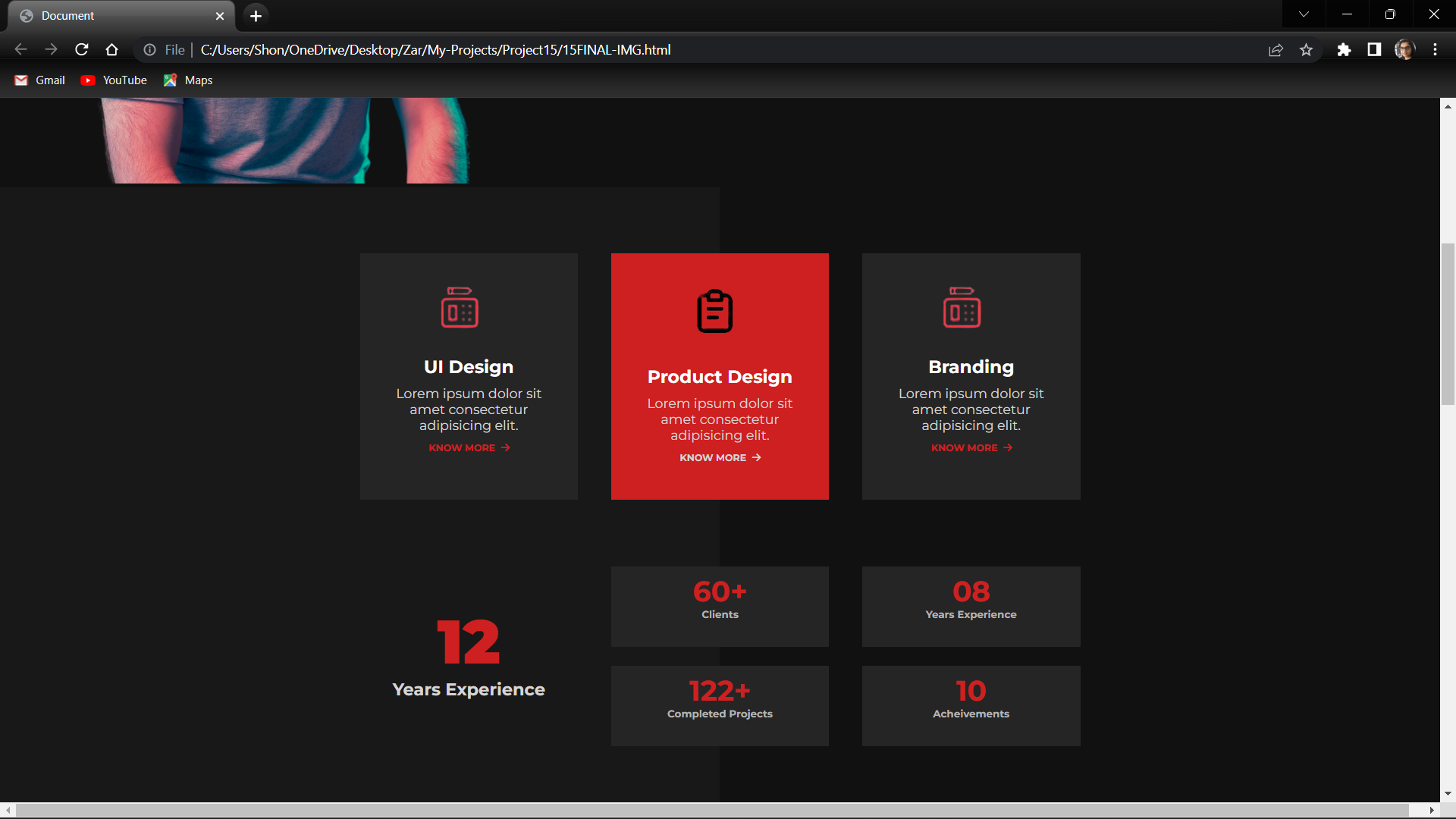Click the page info icon in address bar

tap(149, 49)
